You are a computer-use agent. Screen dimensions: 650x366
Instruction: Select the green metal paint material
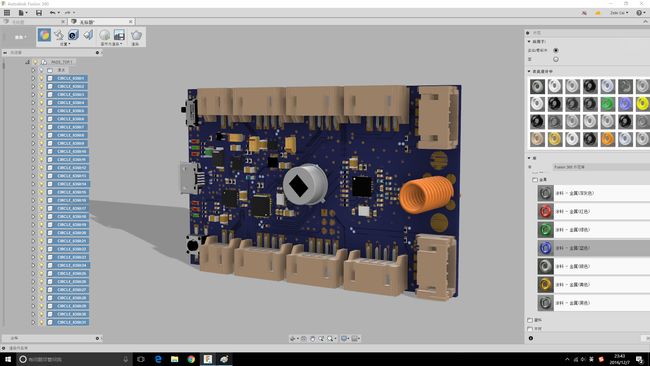point(593,230)
